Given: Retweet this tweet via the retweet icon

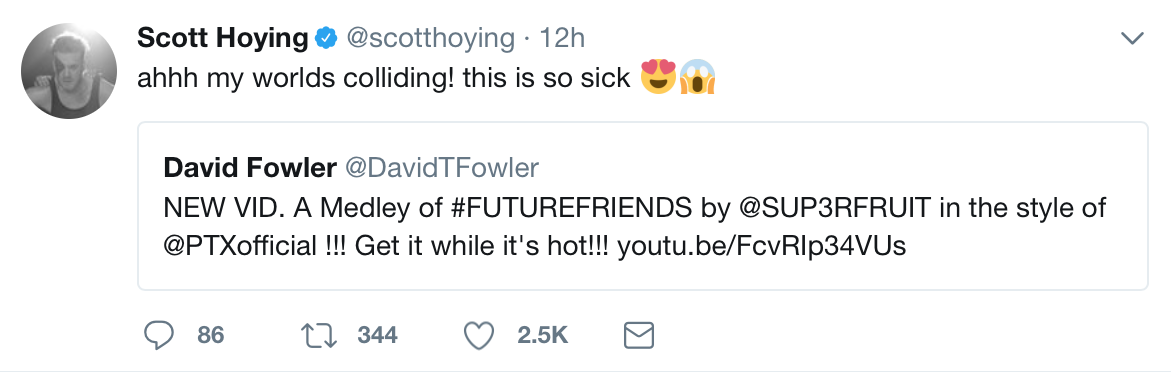Looking at the screenshot, I should pos(320,335).
